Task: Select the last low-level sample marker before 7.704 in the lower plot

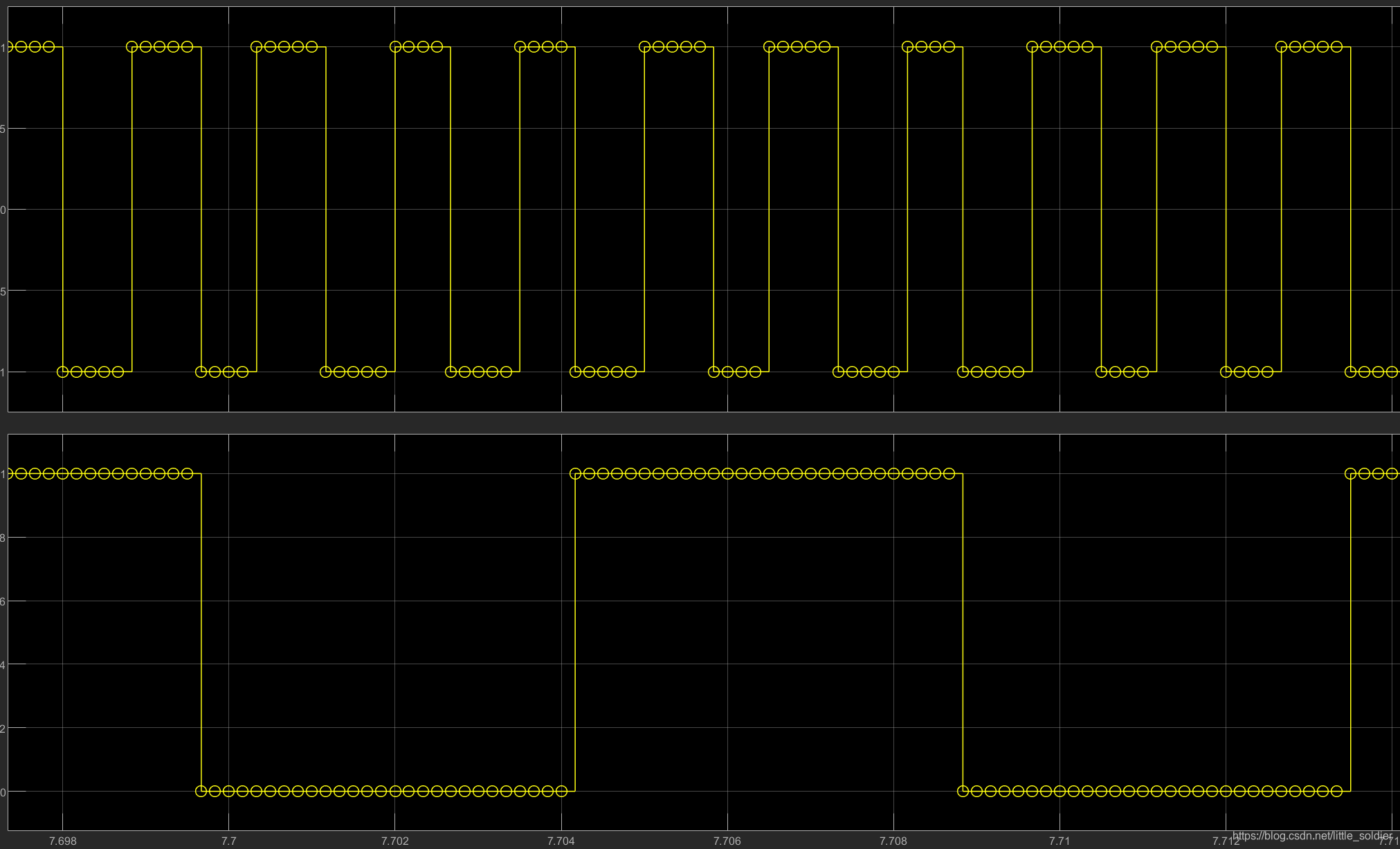Action: pos(561,791)
